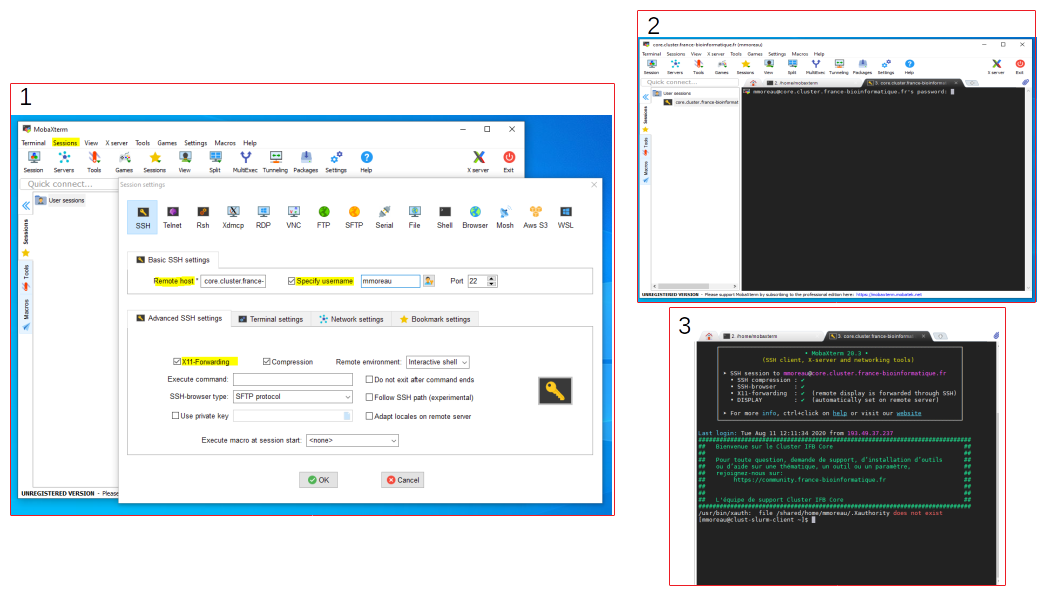The width and height of the screenshot is (1058, 595).
Task: Choose FTP session type
Action: (x=324, y=217)
